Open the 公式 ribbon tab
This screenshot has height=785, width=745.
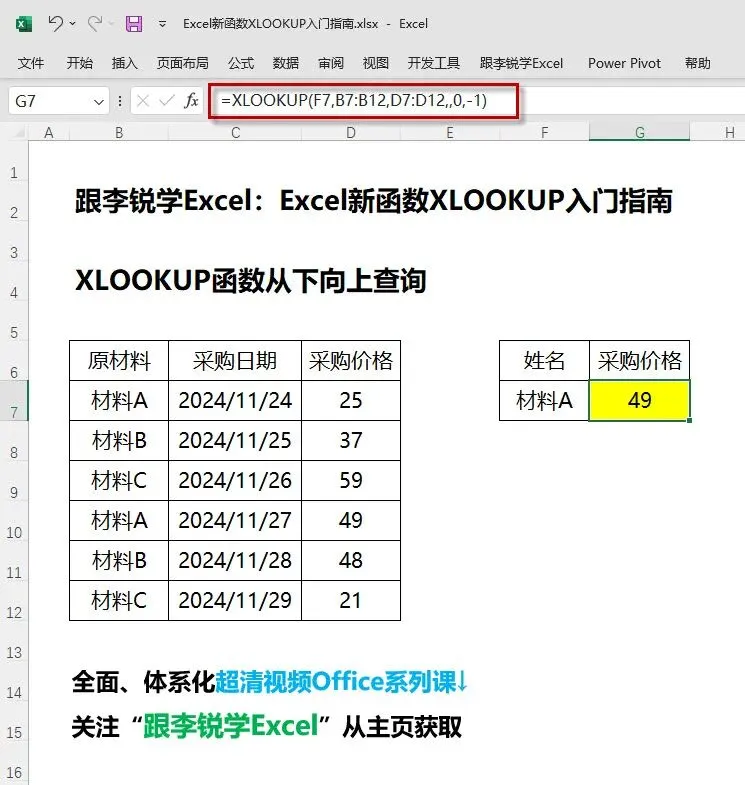pyautogui.click(x=241, y=63)
